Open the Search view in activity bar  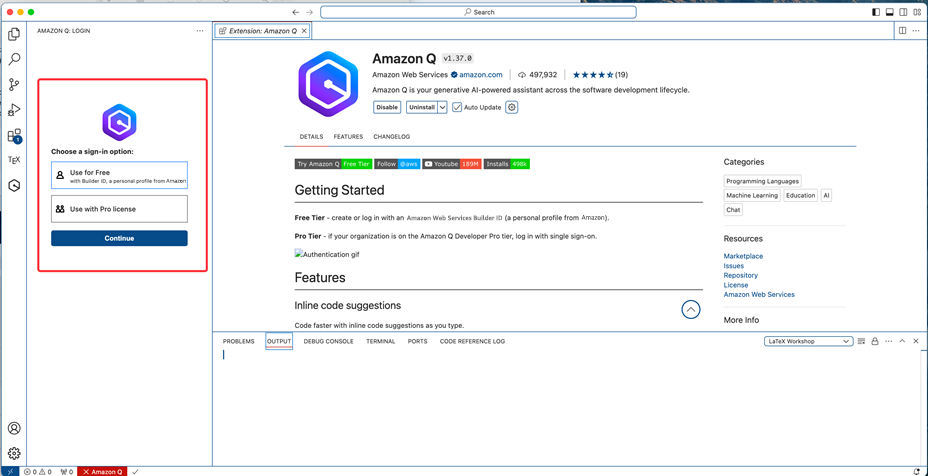click(14, 59)
